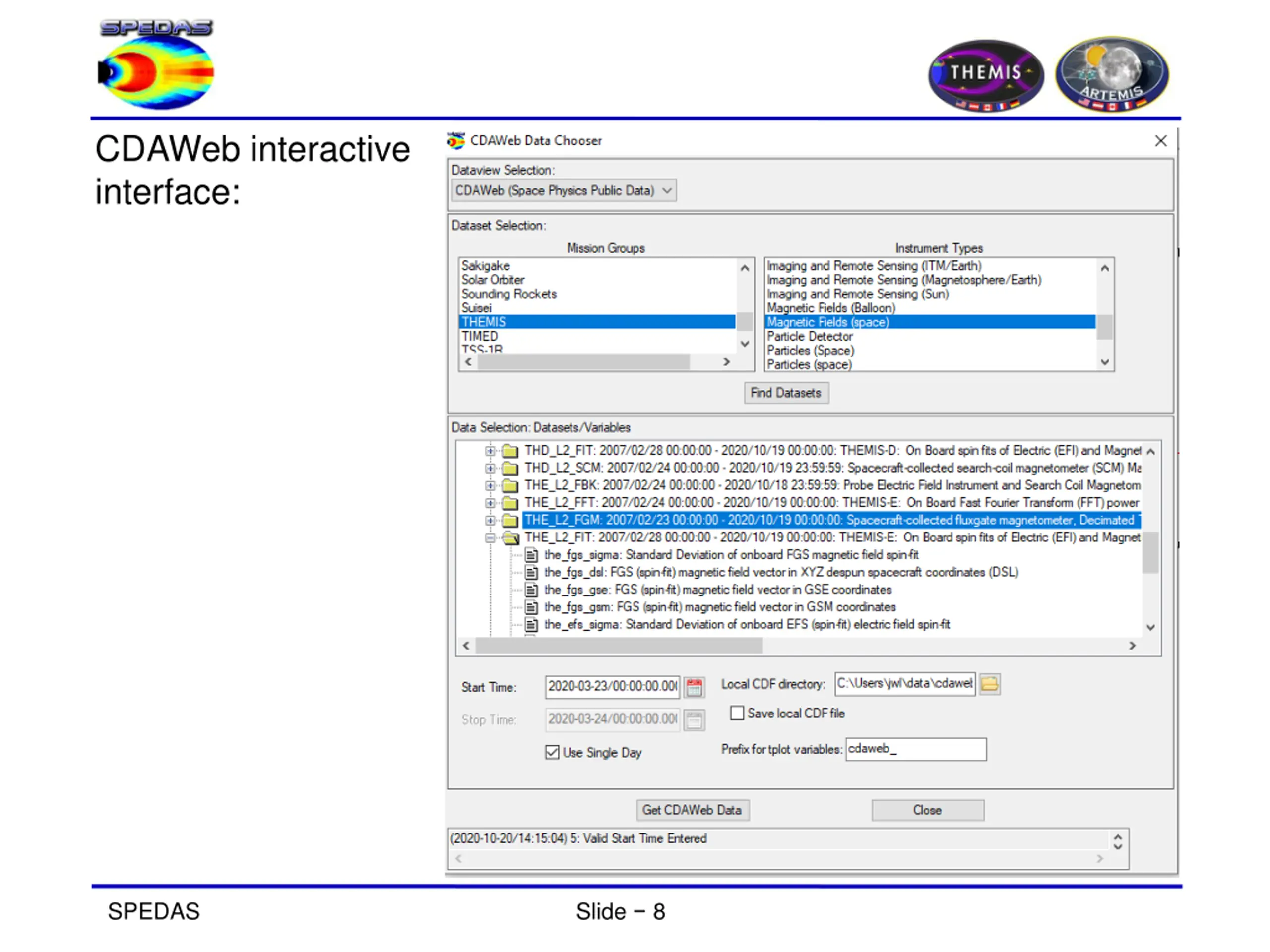Click the THD_L2_SCM folder icon

510,468
